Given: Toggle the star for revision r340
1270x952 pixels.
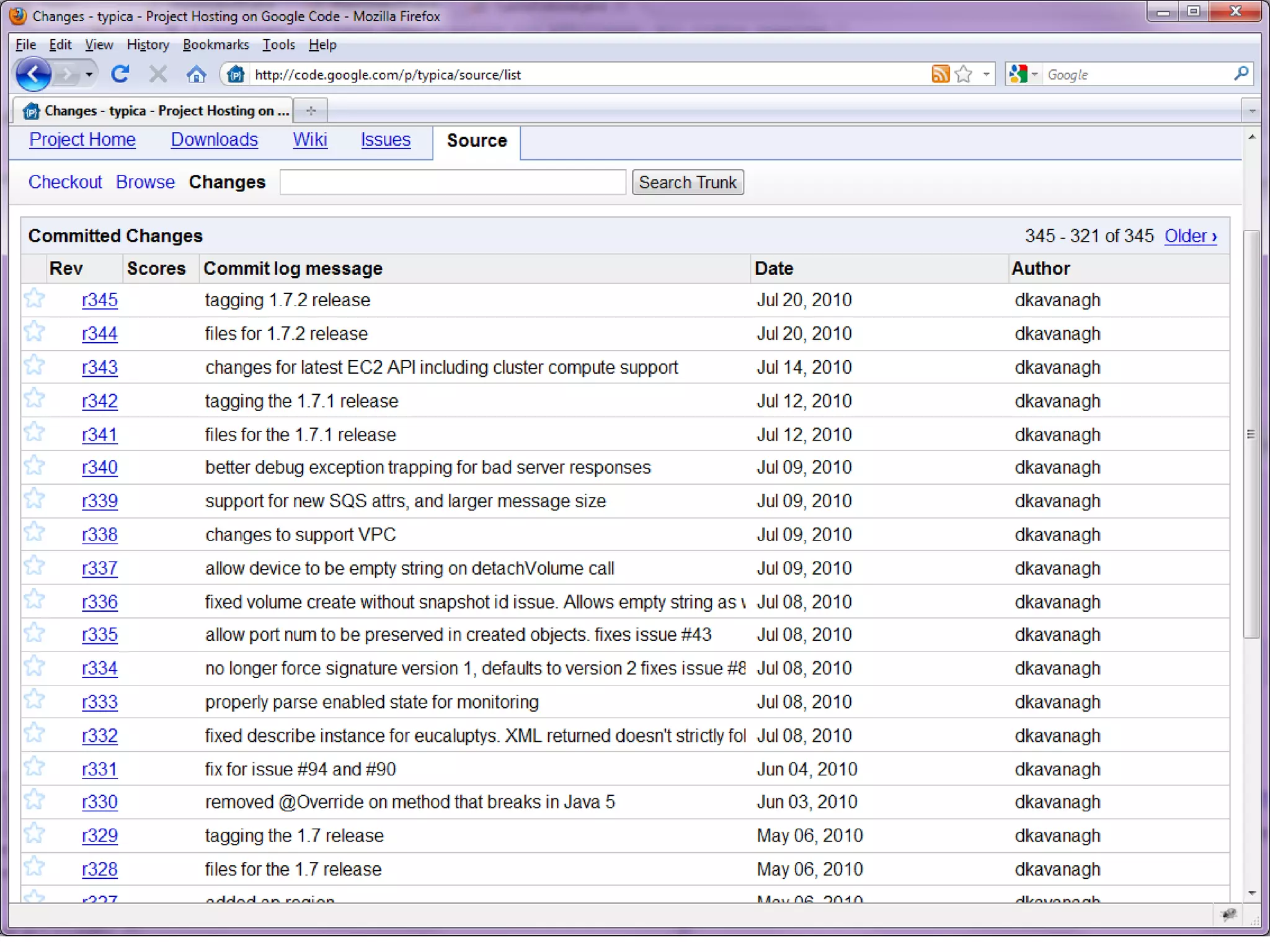Looking at the screenshot, I should point(35,466).
